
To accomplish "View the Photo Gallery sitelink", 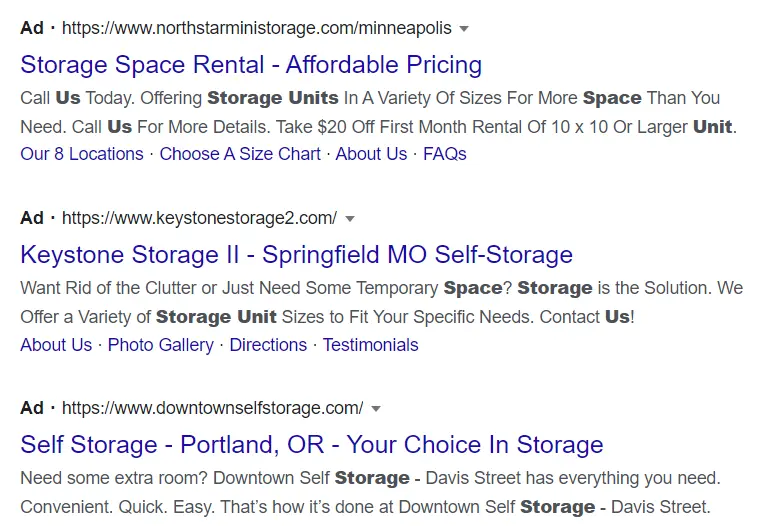I will pyautogui.click(x=160, y=345).
